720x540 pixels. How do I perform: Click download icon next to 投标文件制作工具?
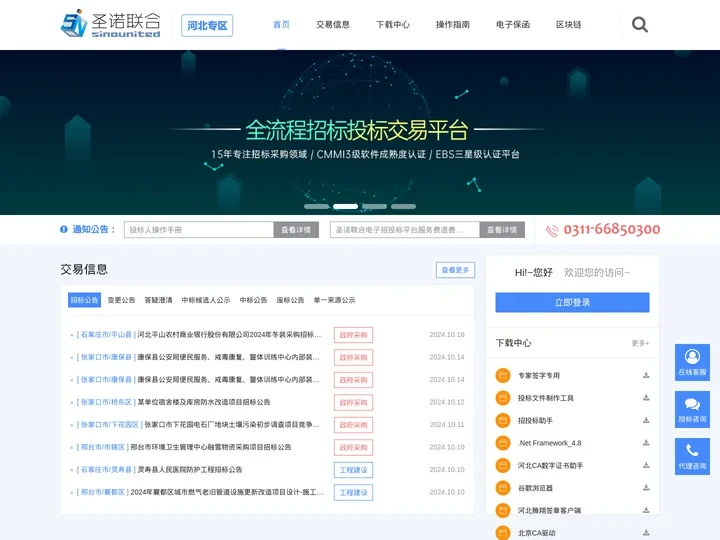[x=646, y=398]
